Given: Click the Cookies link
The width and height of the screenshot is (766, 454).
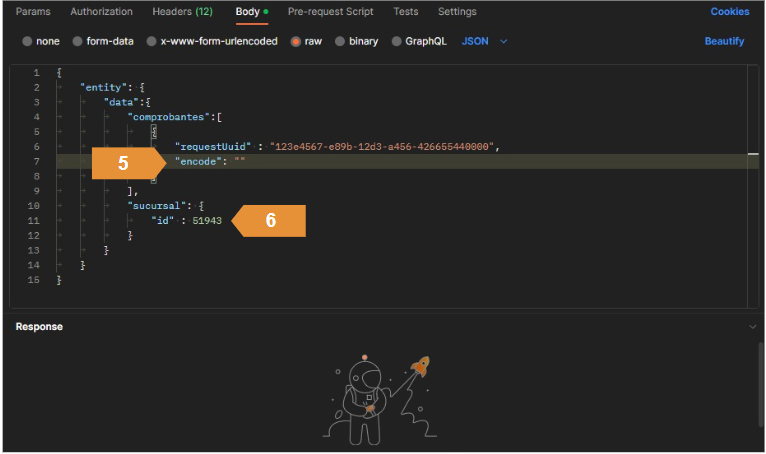Looking at the screenshot, I should (729, 12).
